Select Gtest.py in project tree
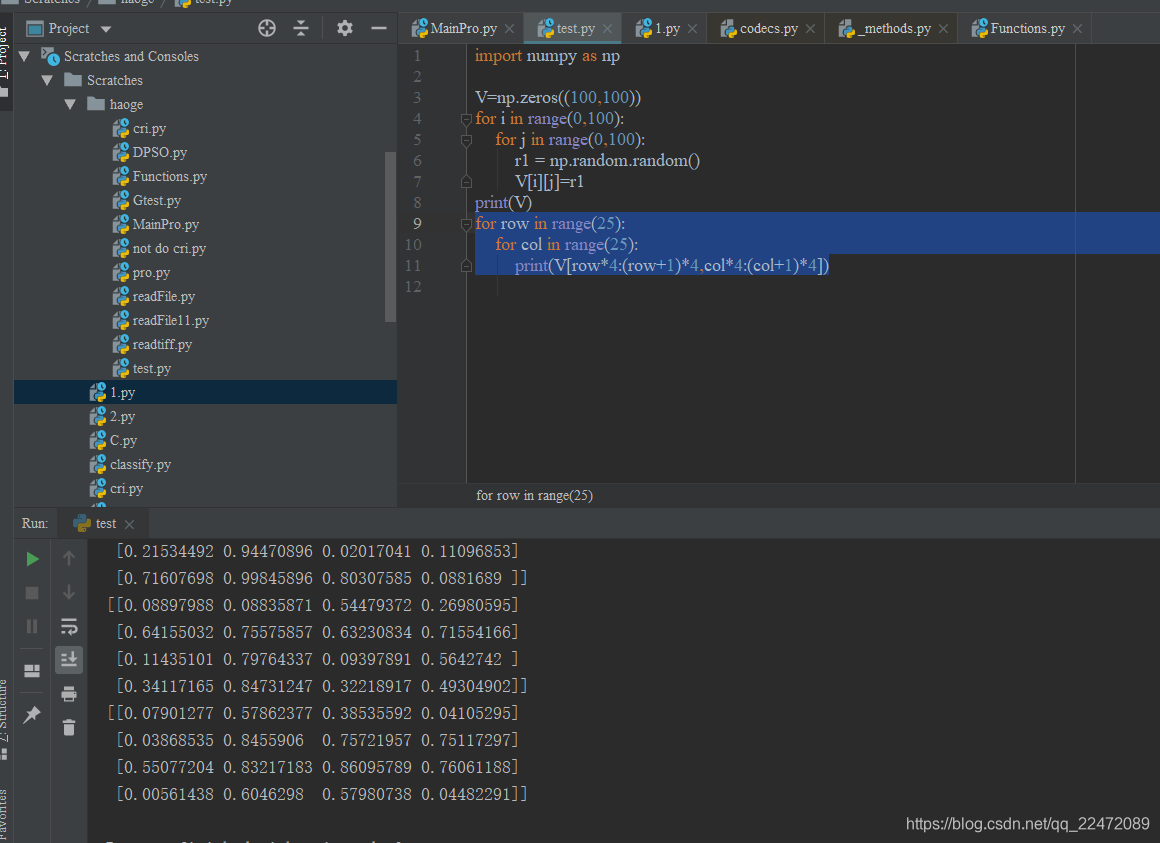Screen dimensions: 1160x843 coord(157,200)
